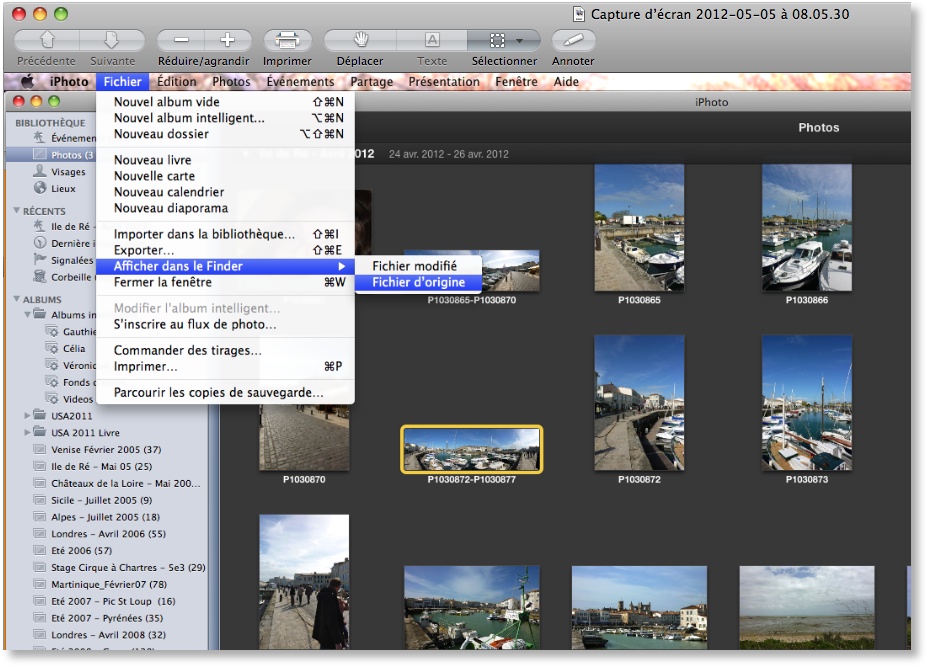Screen dimensions: 928x668
Task: Choose Fichier d'origine in submenu
Action: coord(418,282)
